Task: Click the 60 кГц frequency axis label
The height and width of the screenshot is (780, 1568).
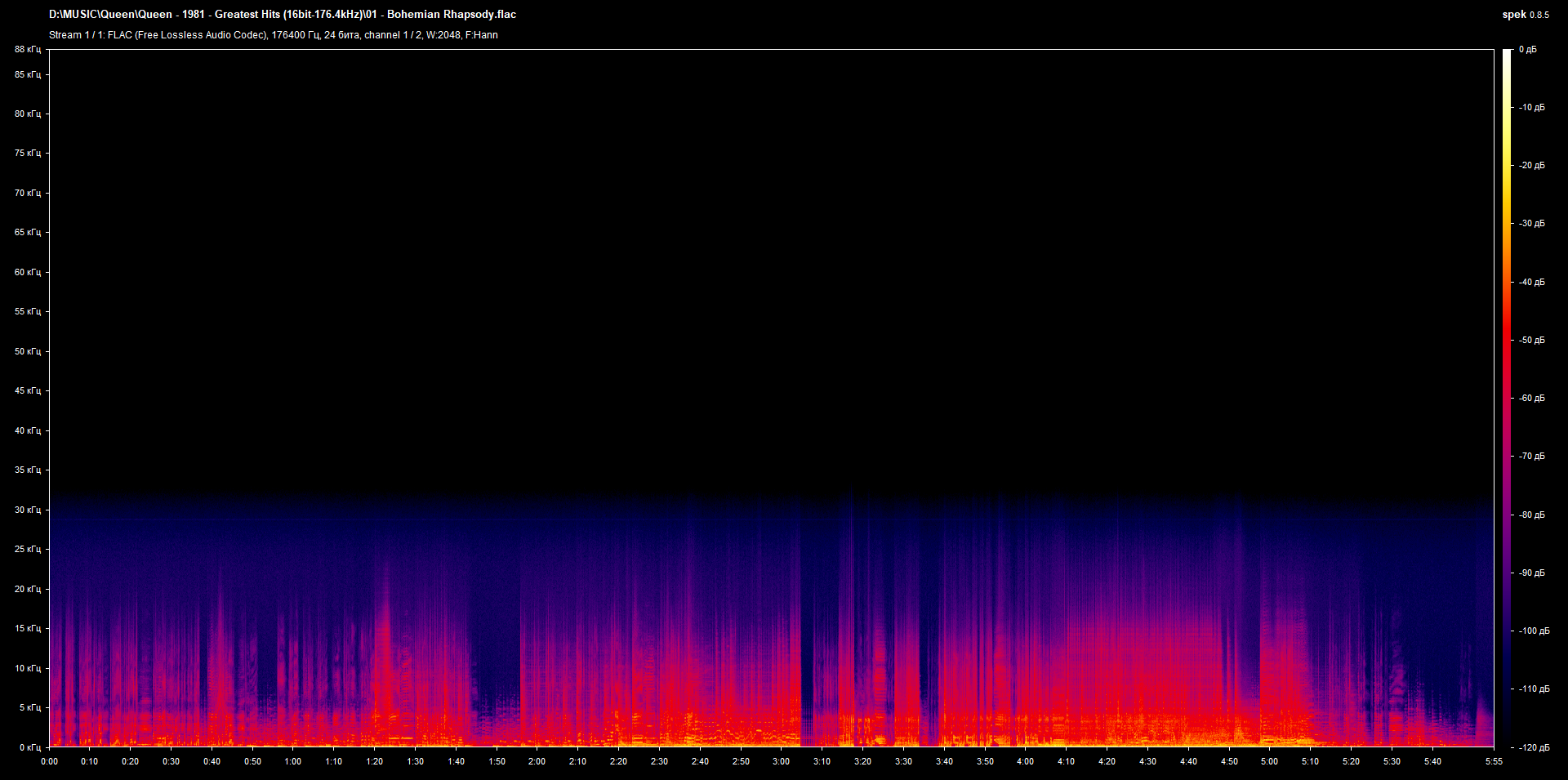Action: click(x=28, y=273)
